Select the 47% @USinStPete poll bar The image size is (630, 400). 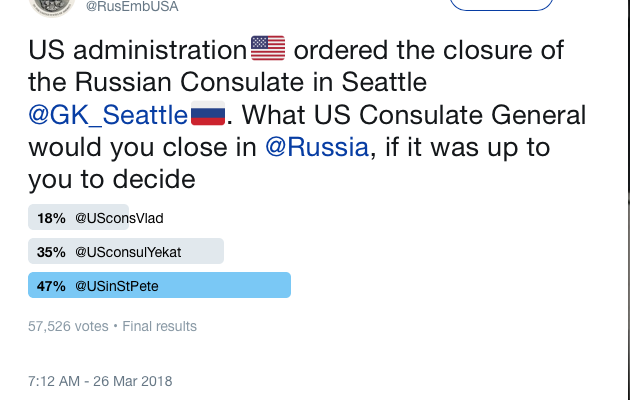point(160,285)
